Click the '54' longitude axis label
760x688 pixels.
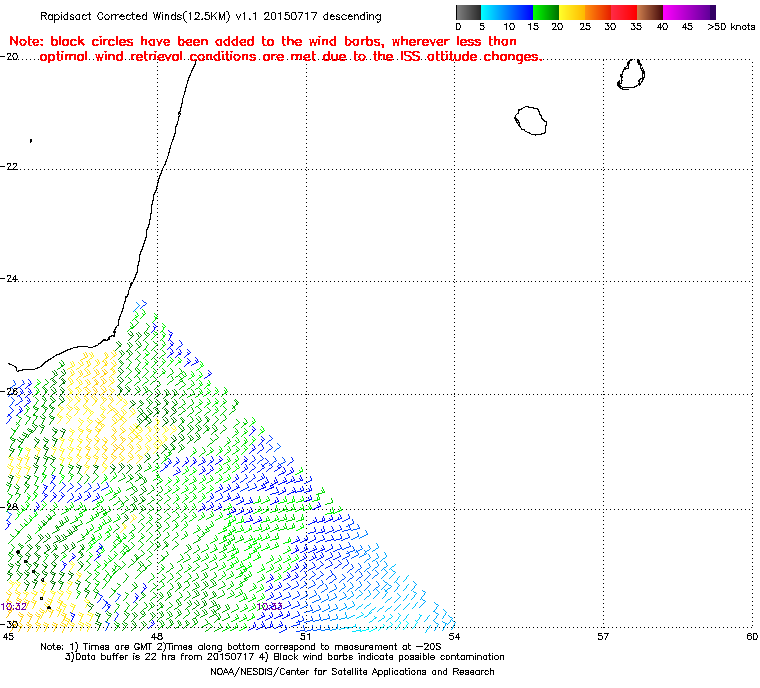(454, 636)
